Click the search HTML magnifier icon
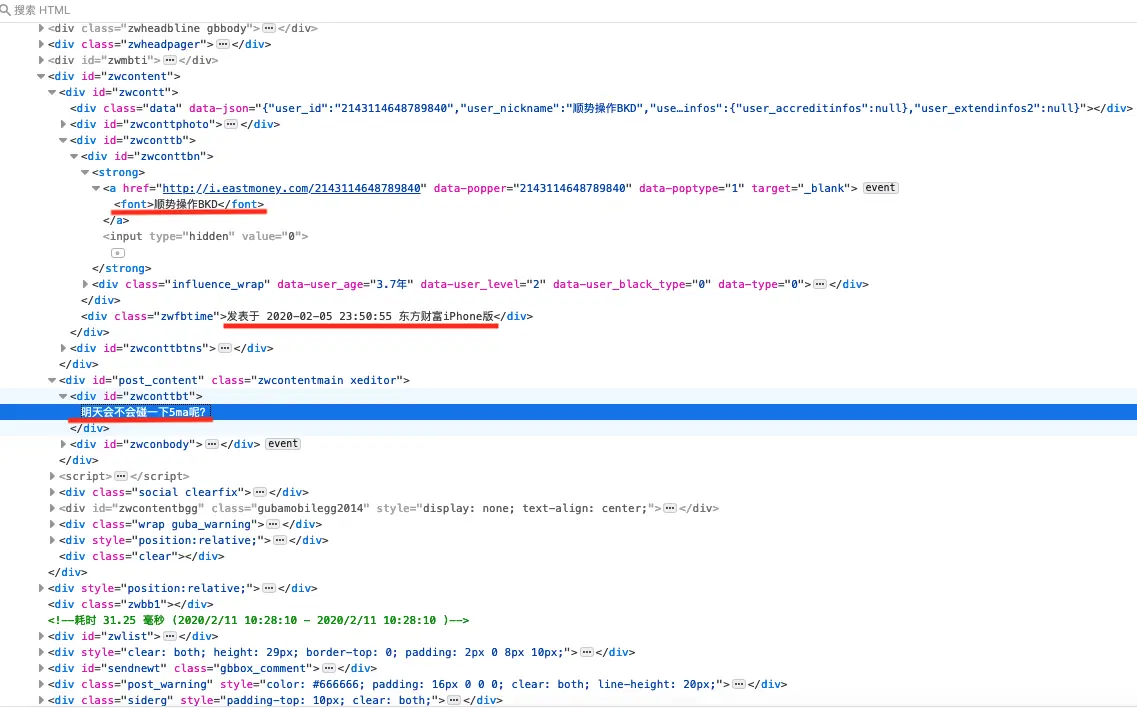The height and width of the screenshot is (708, 1137). pos(5,10)
